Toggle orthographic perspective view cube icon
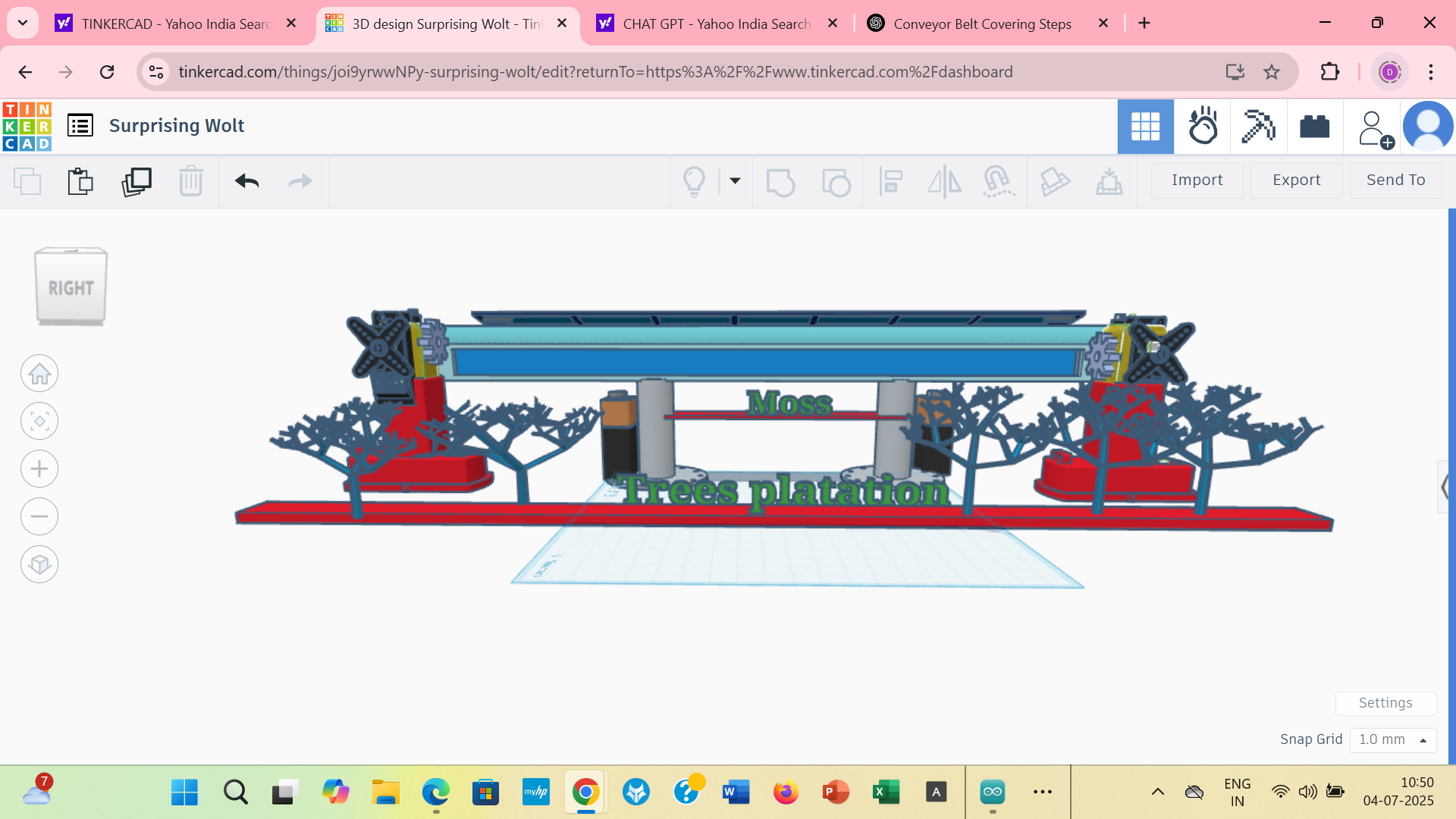Viewport: 1456px width, 819px height. coord(39,564)
